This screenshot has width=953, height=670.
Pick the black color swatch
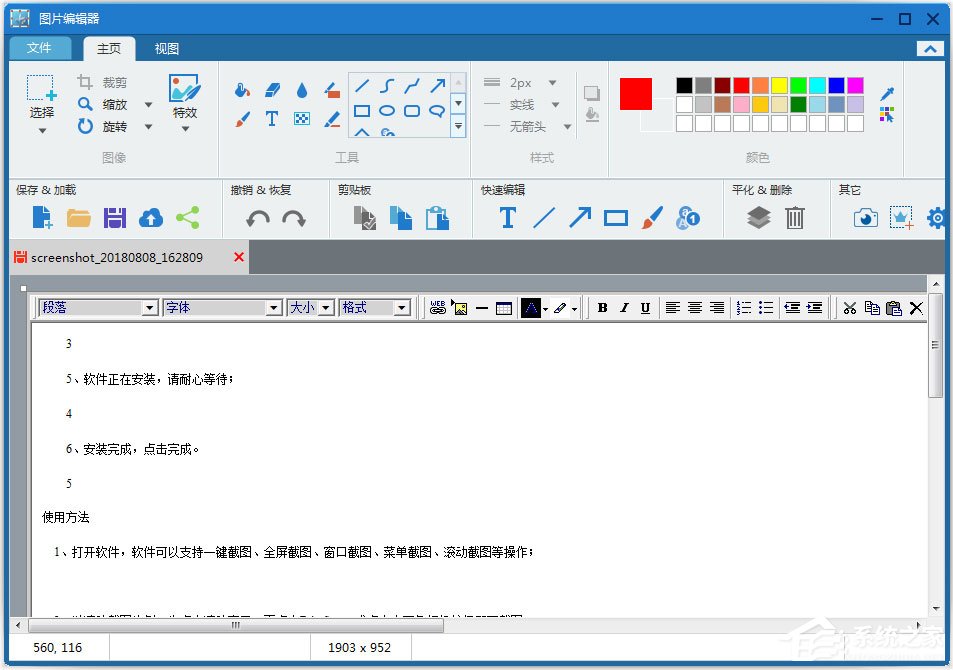point(684,85)
